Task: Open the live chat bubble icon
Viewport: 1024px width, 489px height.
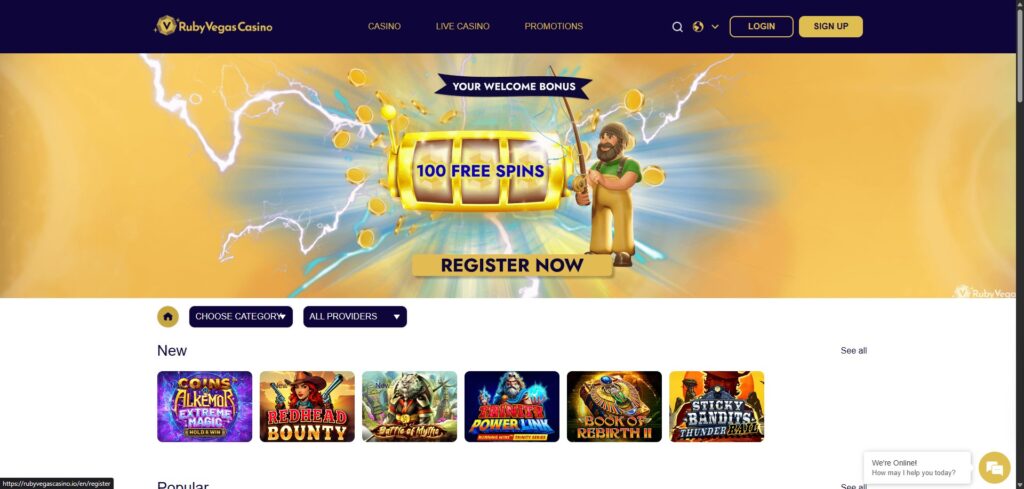Action: tap(994, 467)
